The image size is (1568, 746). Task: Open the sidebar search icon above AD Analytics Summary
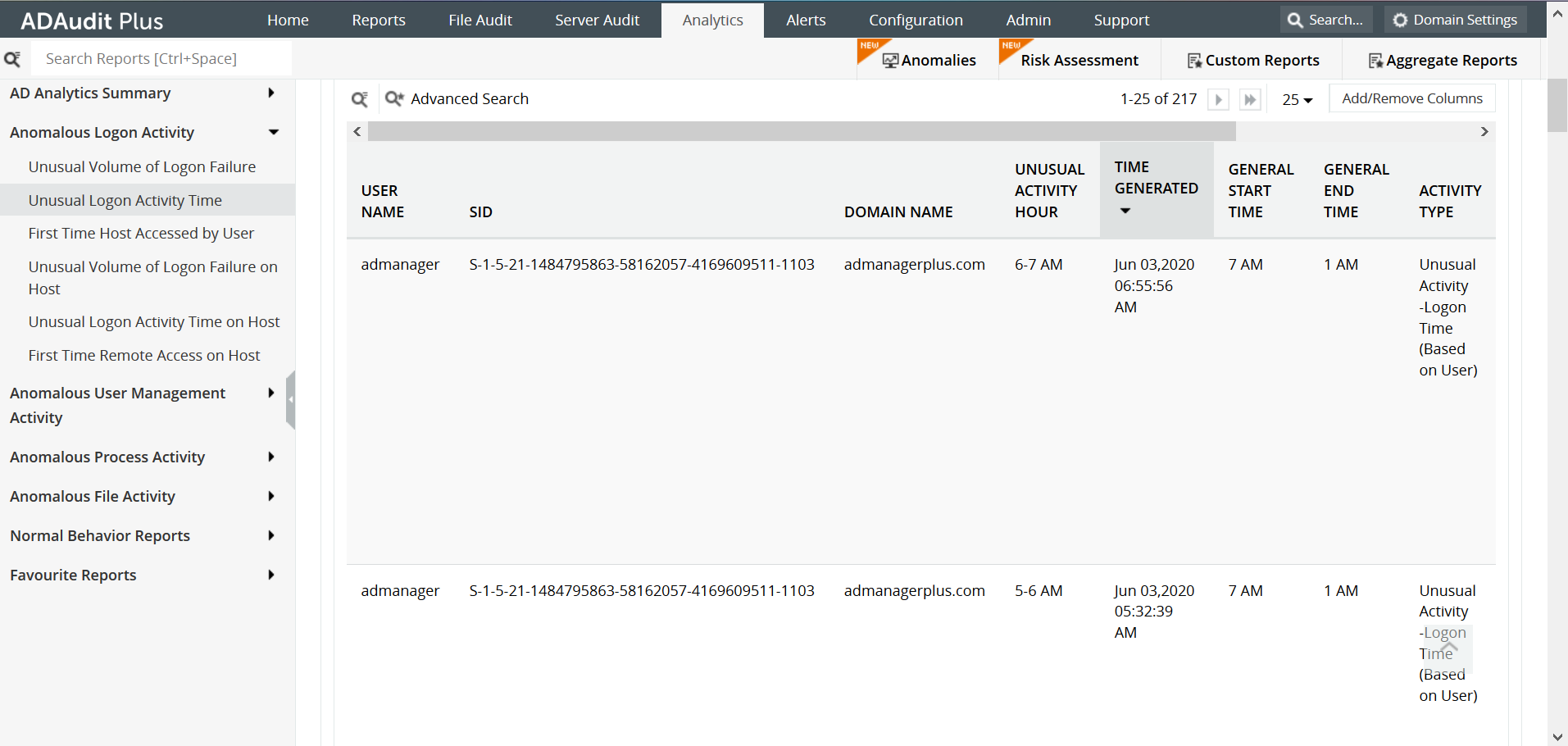[13, 58]
